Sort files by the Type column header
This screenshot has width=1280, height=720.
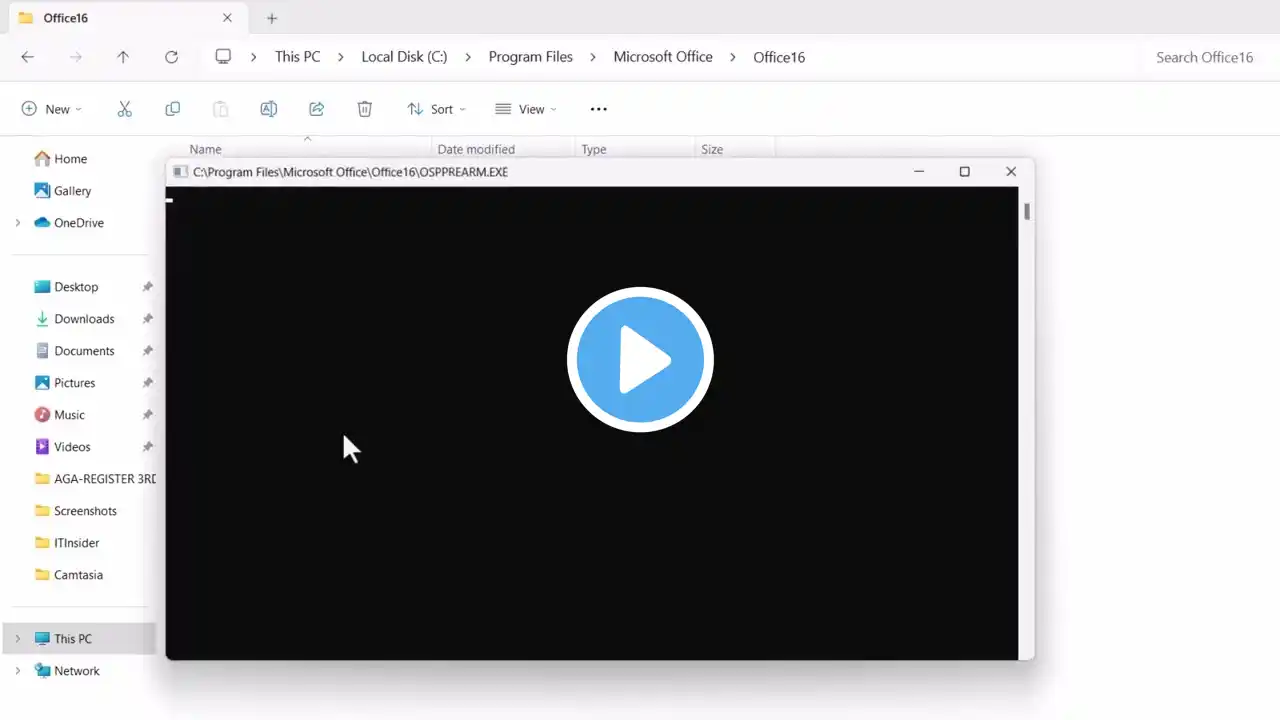coord(594,150)
